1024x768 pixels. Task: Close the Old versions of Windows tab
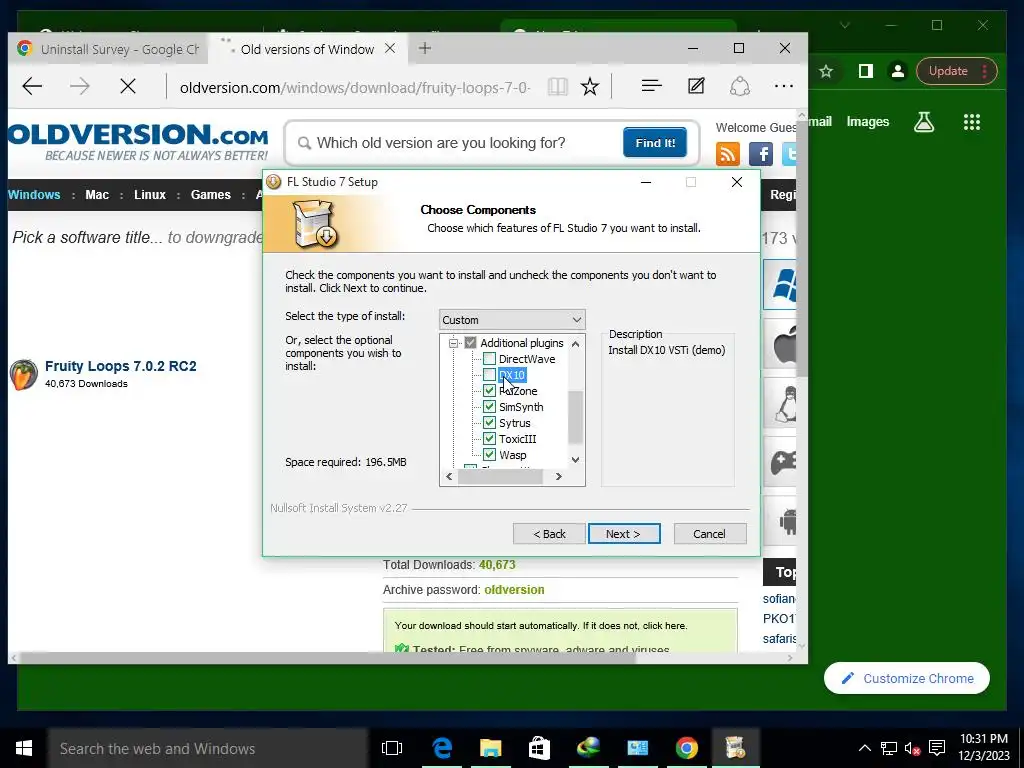tap(390, 48)
